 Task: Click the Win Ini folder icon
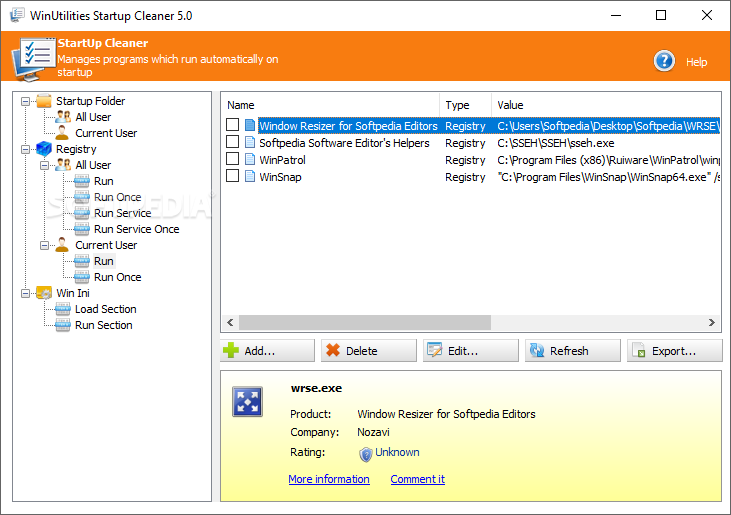[x=44, y=293]
